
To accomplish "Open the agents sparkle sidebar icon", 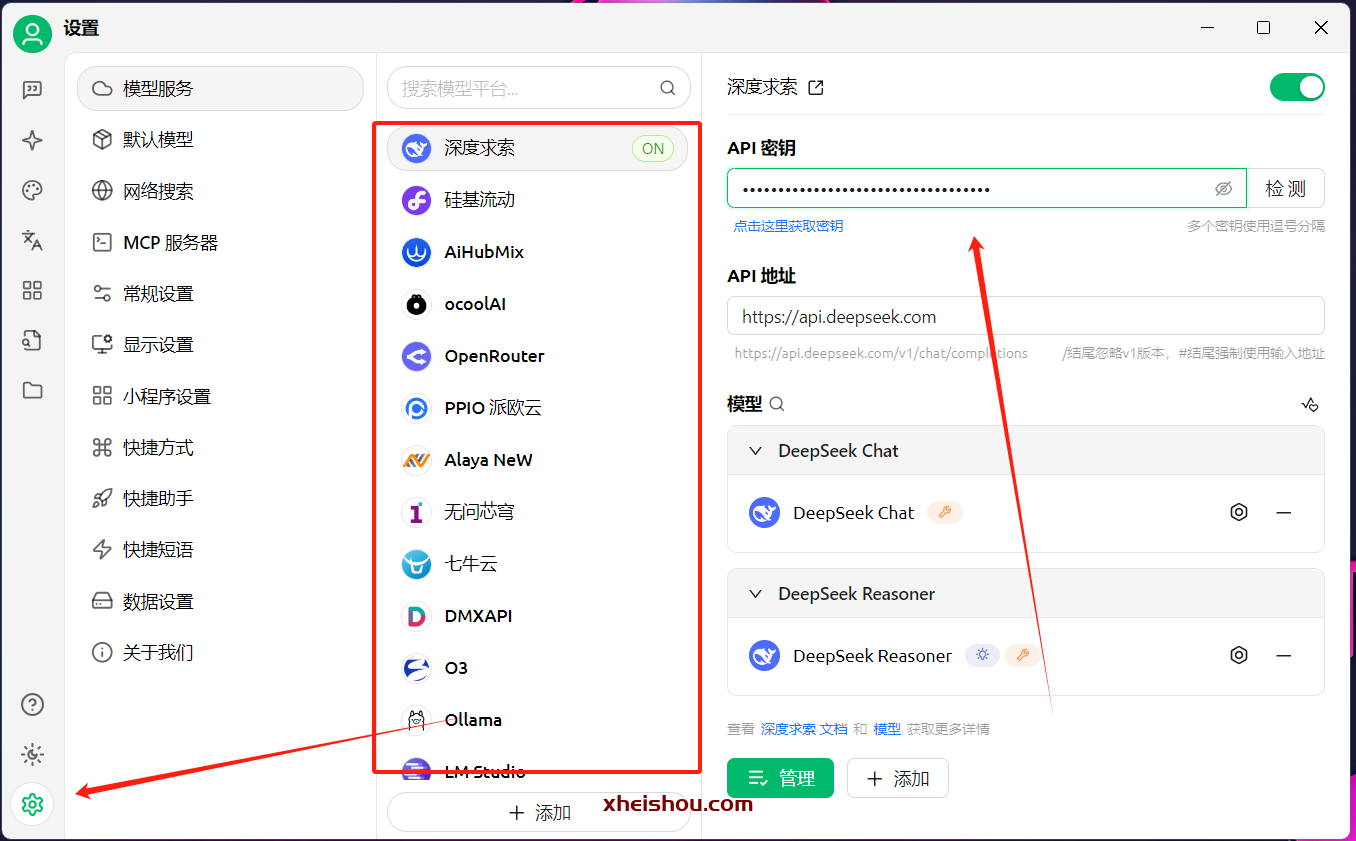I will 33,140.
